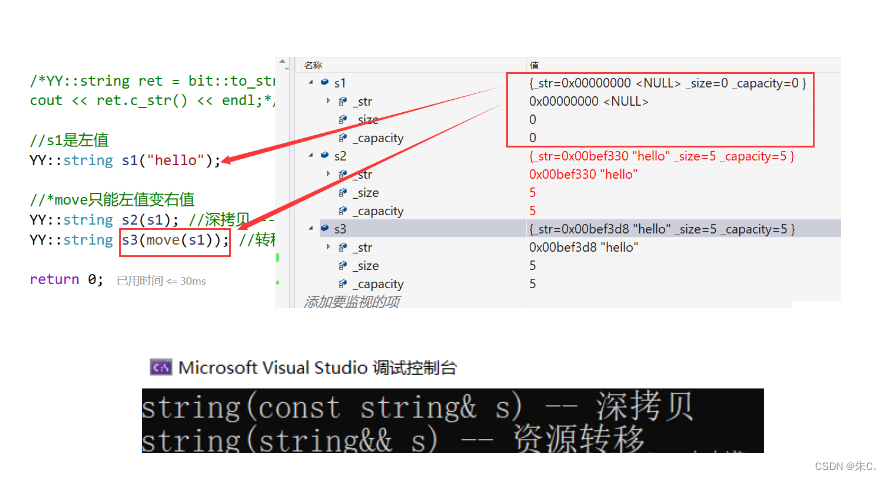Click the comment //s1是左值
Screen dimensions: 891x481
click(x=69, y=140)
